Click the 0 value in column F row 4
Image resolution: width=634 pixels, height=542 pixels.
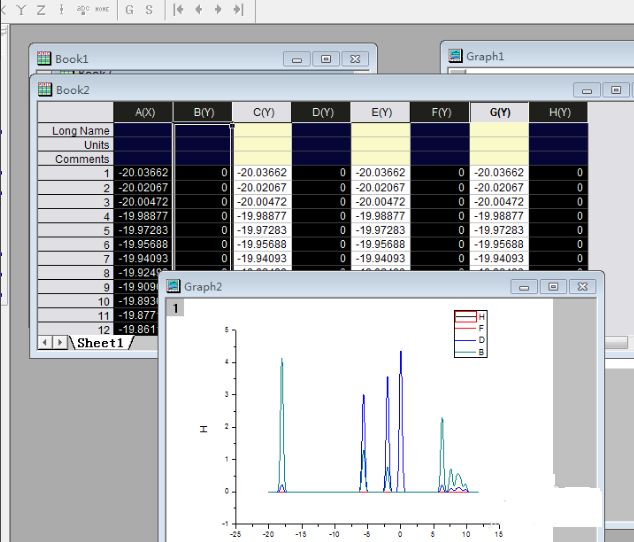point(440,216)
